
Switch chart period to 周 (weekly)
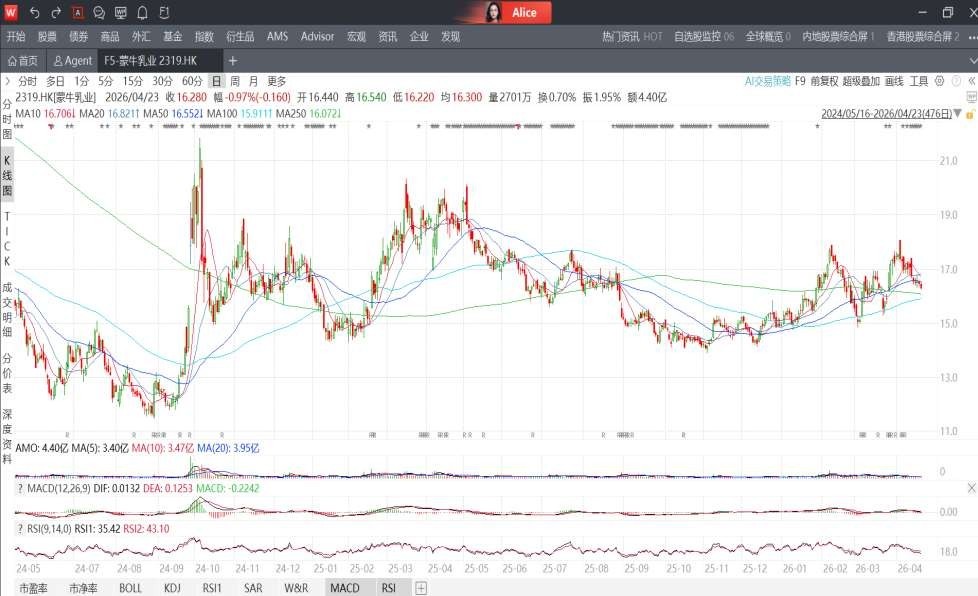pyautogui.click(x=234, y=81)
